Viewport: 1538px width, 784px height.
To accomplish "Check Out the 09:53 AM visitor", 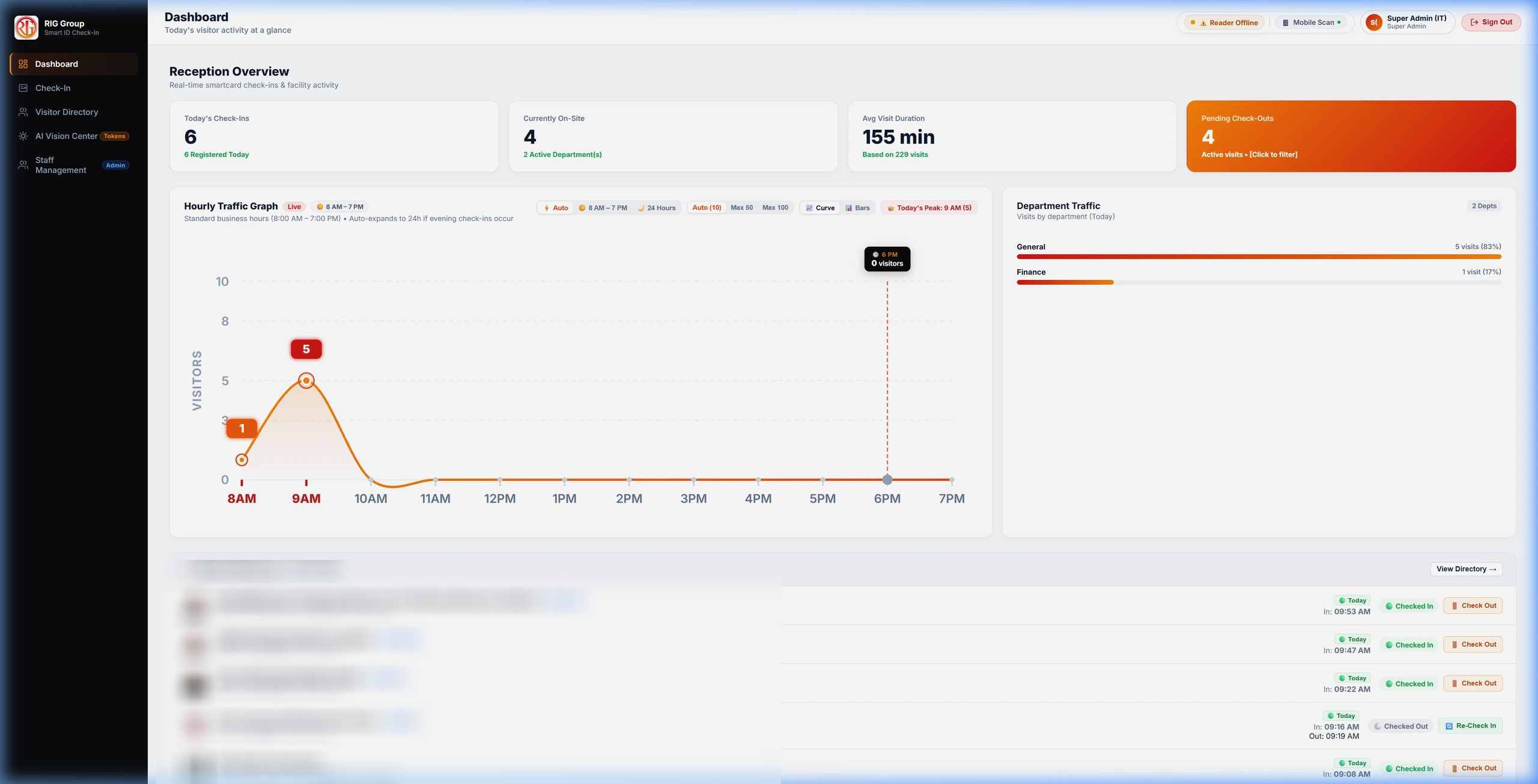I will pyautogui.click(x=1473, y=606).
